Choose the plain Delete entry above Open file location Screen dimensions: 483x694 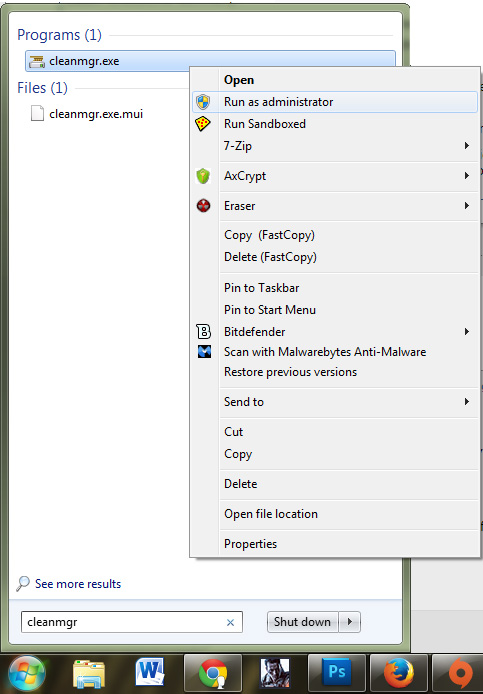[x=335, y=484]
